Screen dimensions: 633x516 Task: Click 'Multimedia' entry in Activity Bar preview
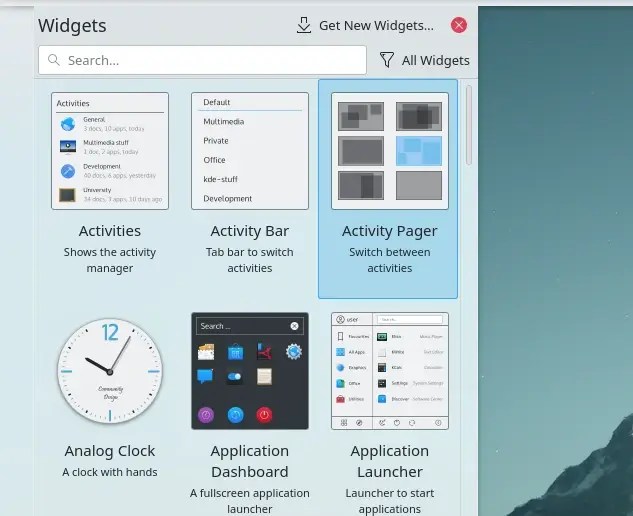[224, 122]
